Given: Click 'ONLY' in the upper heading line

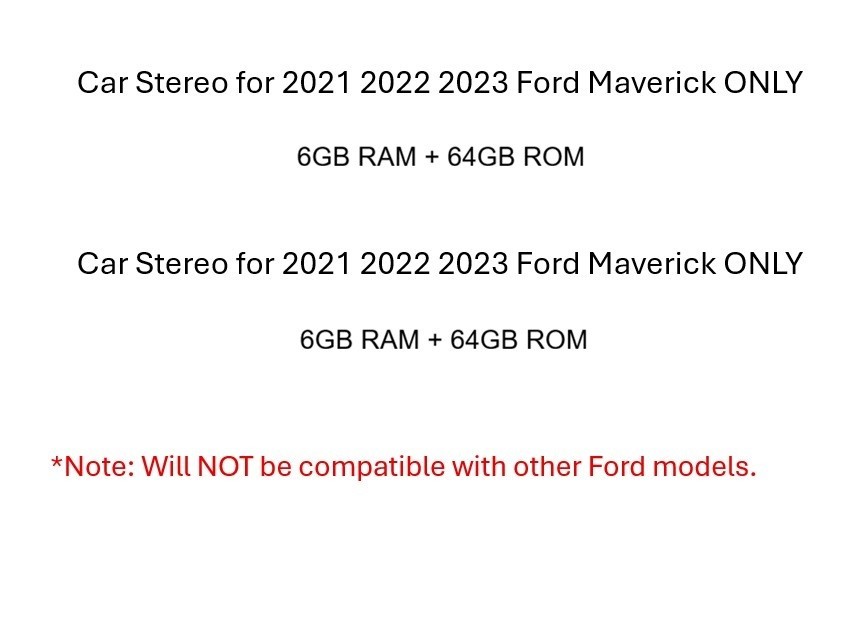Looking at the screenshot, I should 763,83.
